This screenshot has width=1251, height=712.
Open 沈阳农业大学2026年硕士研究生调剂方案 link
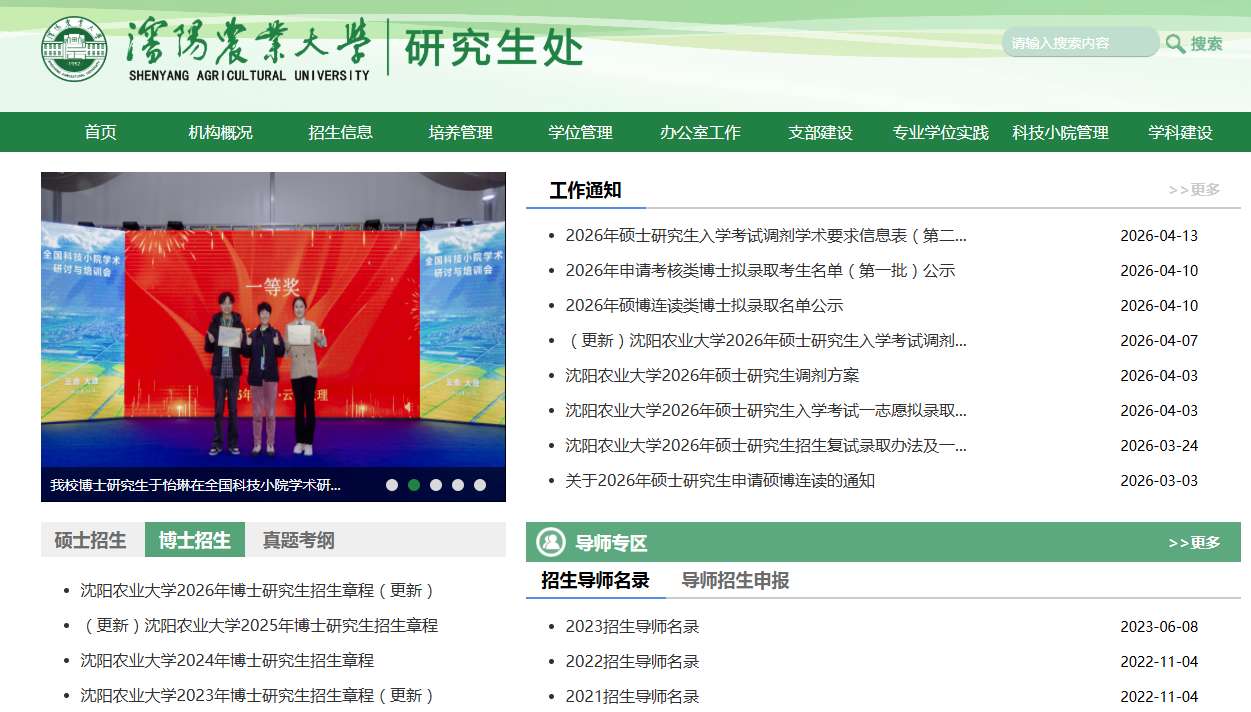712,376
